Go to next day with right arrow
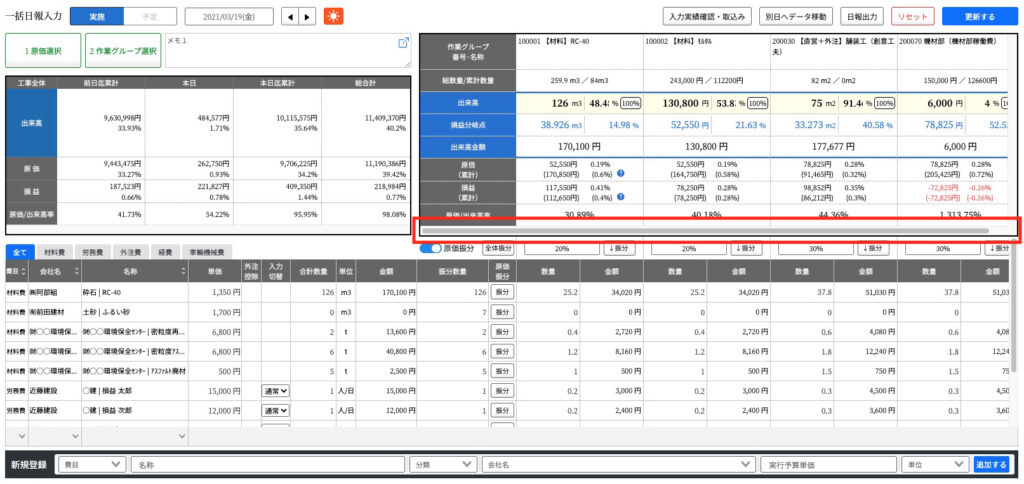The width and height of the screenshot is (1024, 484). pos(308,16)
